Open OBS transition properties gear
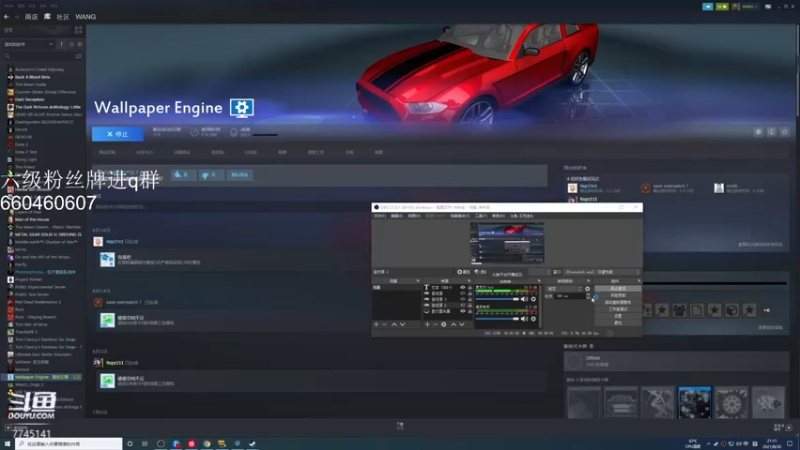The height and width of the screenshot is (450, 800). coord(587,289)
